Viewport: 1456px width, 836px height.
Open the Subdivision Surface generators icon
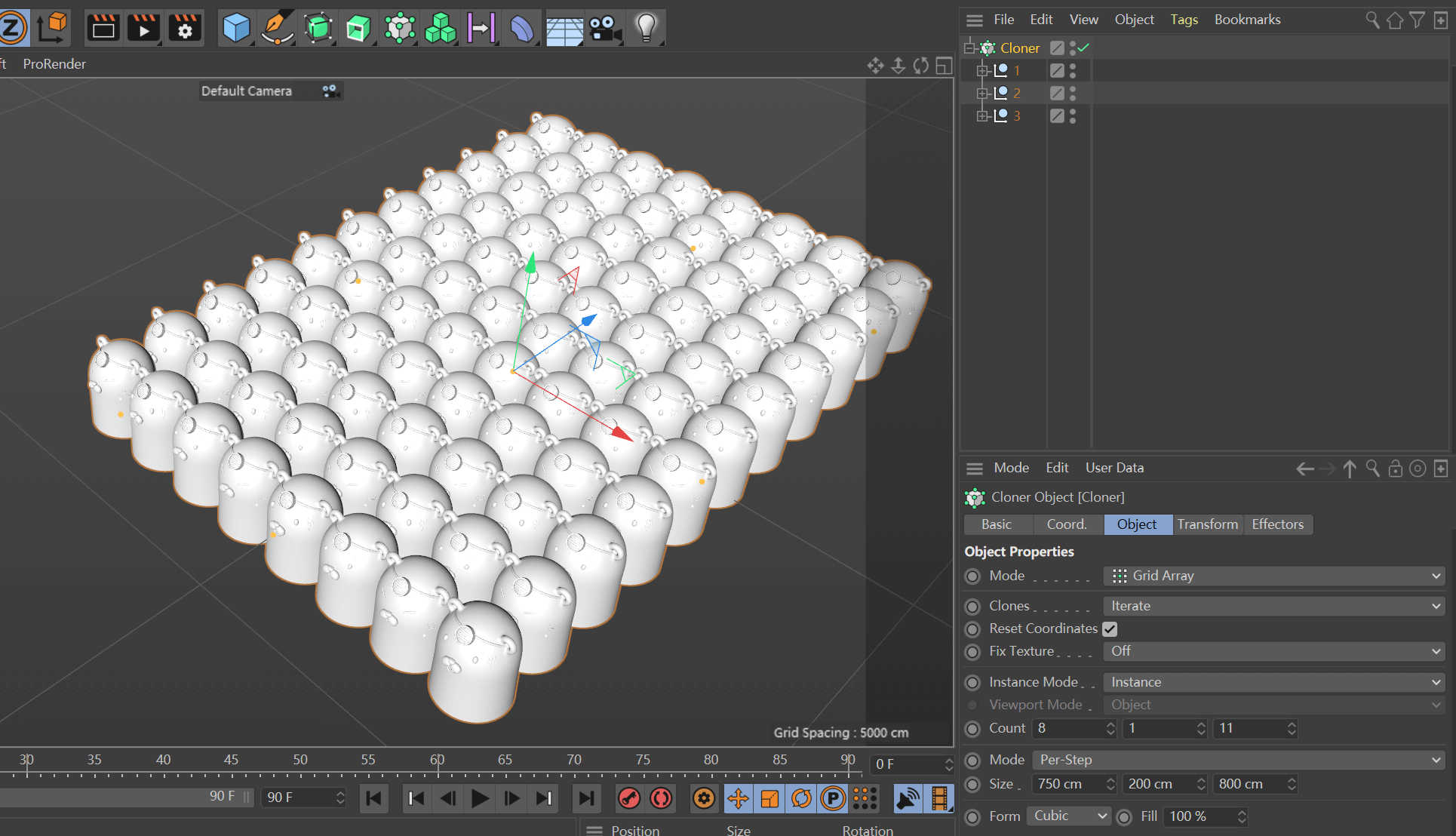pos(318,29)
